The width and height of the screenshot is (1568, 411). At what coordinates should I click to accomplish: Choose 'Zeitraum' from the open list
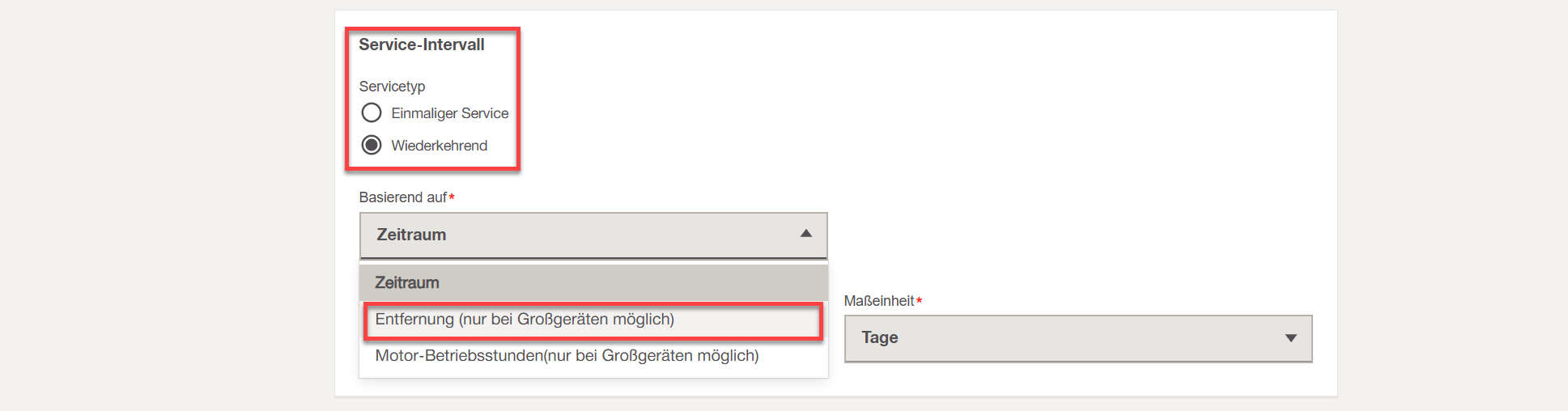(x=407, y=282)
